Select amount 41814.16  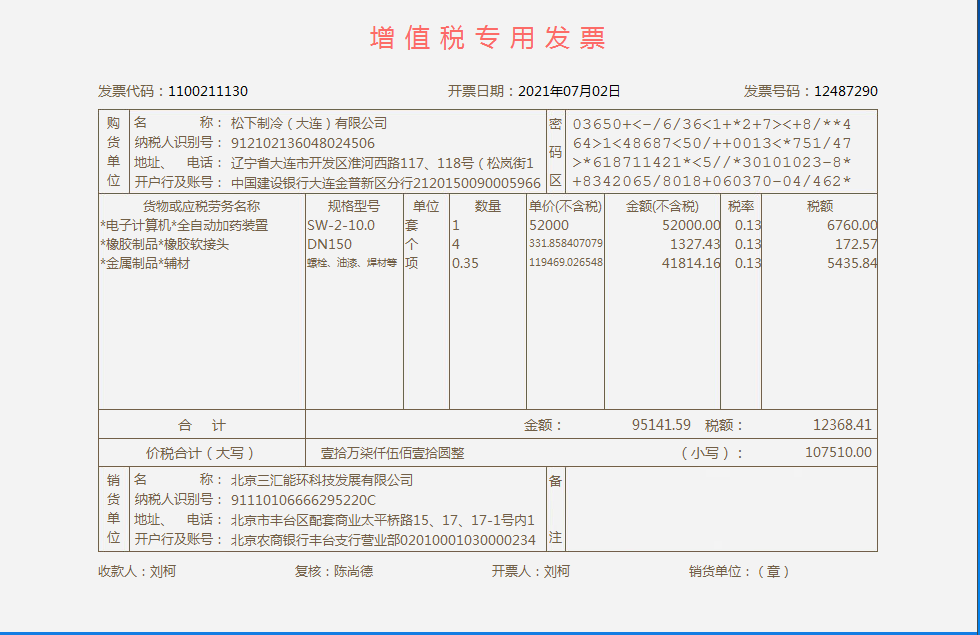tap(691, 263)
